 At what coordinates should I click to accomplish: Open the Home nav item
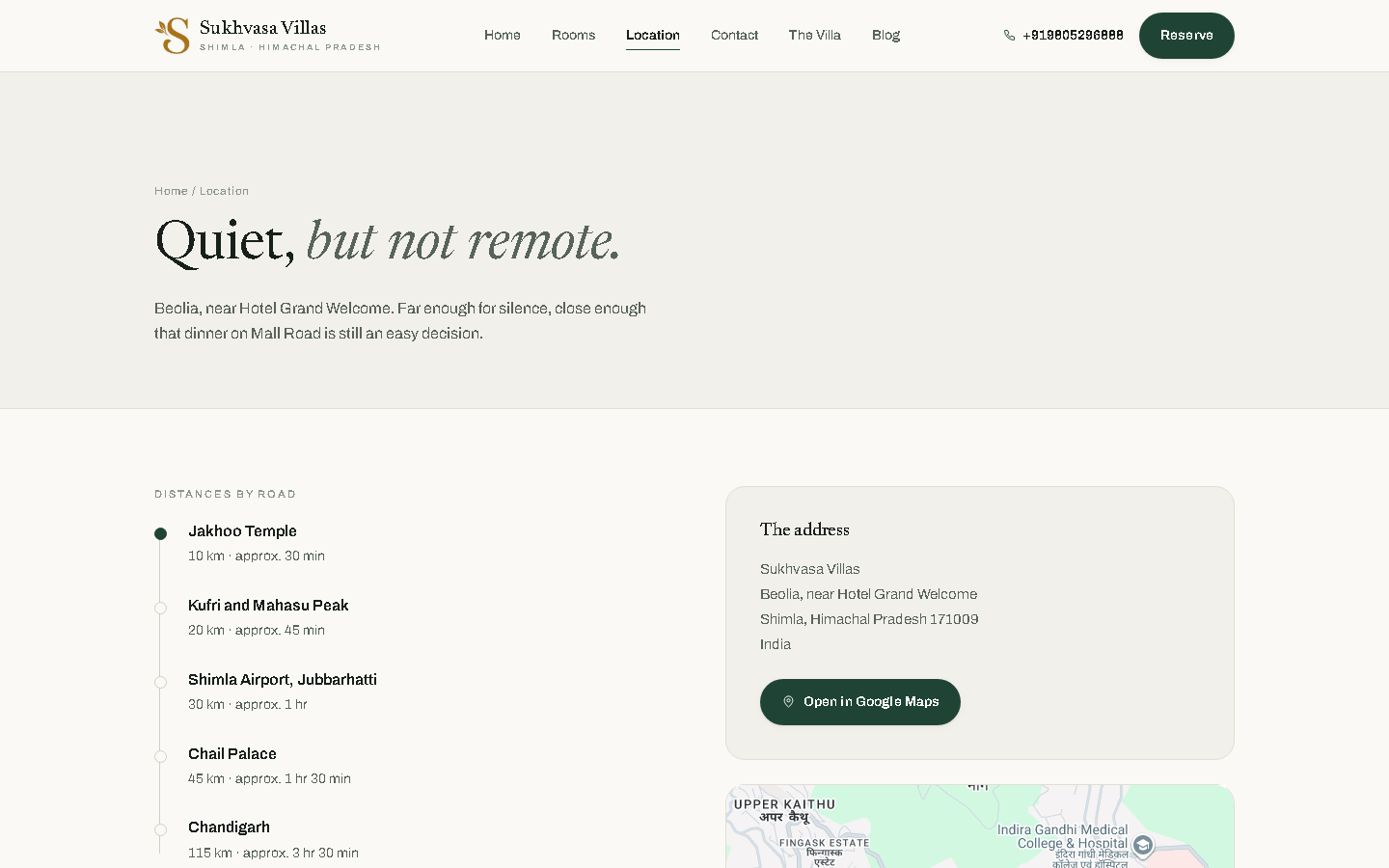(x=503, y=36)
